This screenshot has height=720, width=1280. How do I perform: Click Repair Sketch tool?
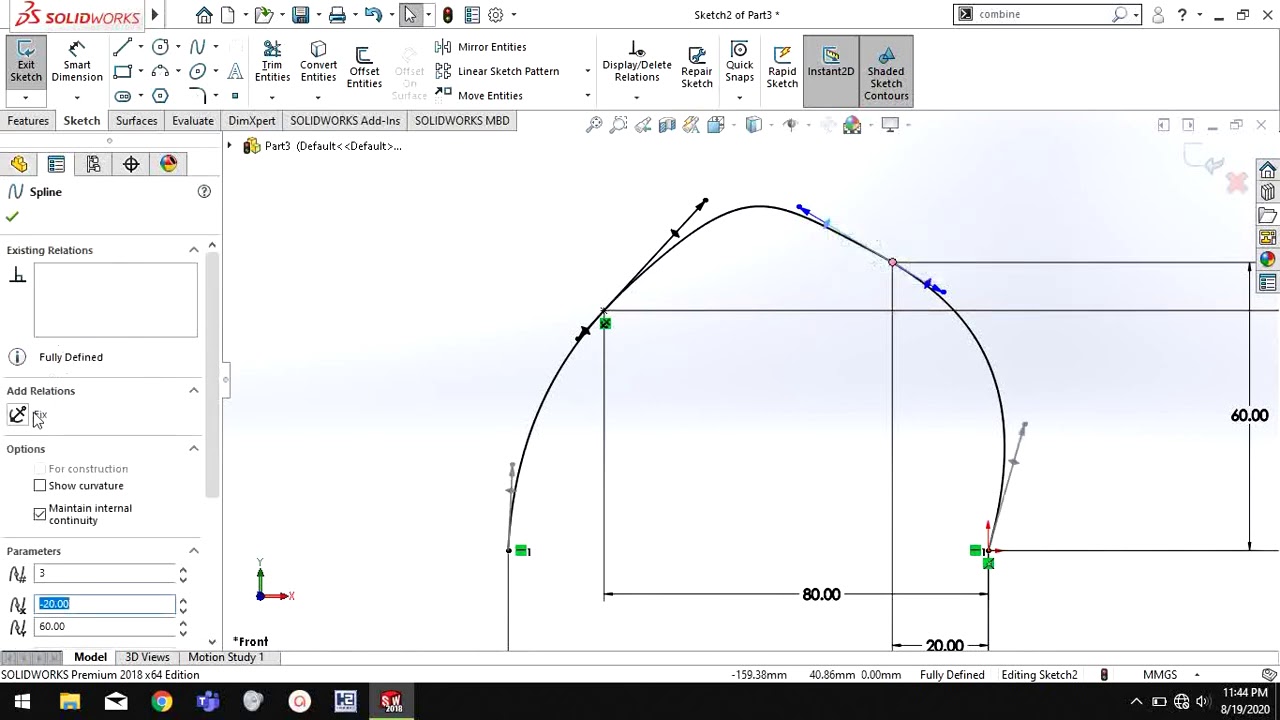tap(697, 65)
